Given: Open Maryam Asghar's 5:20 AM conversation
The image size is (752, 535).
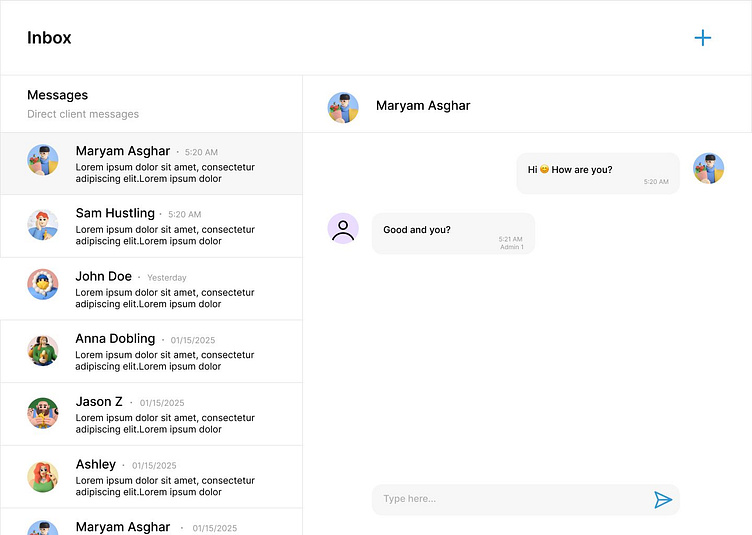Looking at the screenshot, I should 151,164.
